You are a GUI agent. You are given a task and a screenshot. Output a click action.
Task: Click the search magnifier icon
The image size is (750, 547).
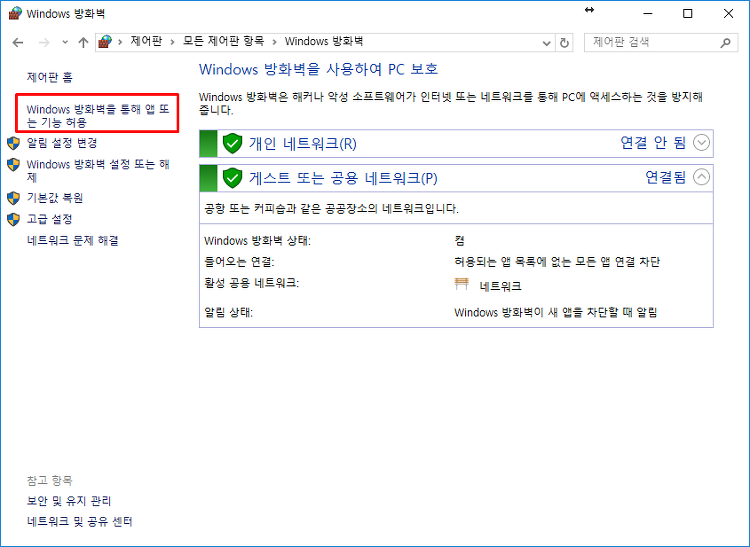(726, 43)
